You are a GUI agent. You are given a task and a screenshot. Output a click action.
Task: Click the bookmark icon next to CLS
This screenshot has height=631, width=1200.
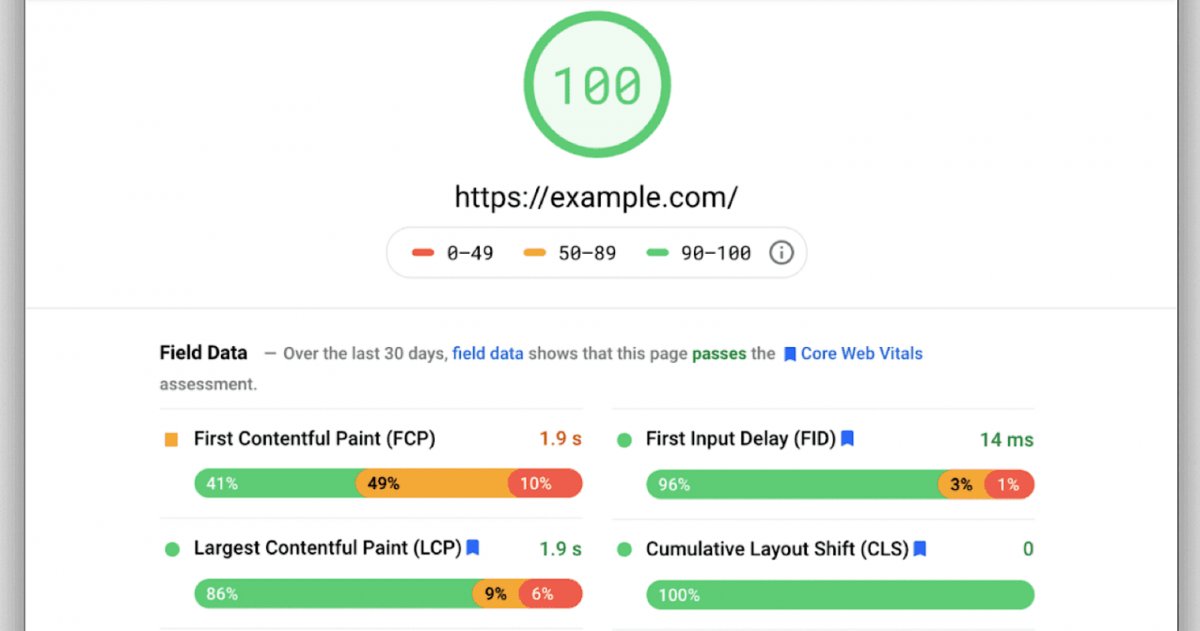click(x=922, y=547)
